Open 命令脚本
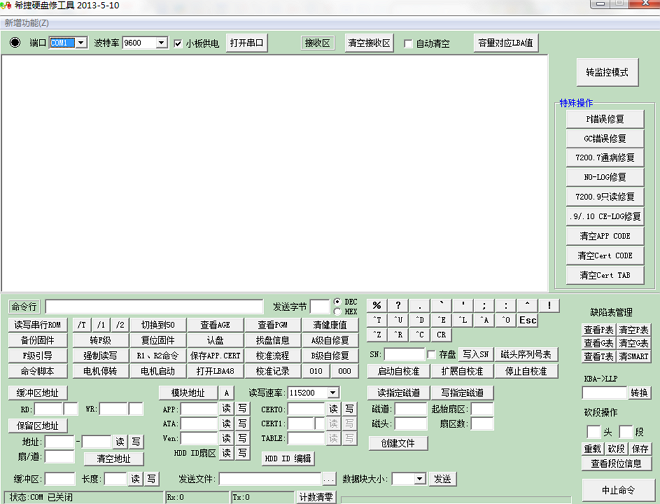The width and height of the screenshot is (660, 504). 37,371
